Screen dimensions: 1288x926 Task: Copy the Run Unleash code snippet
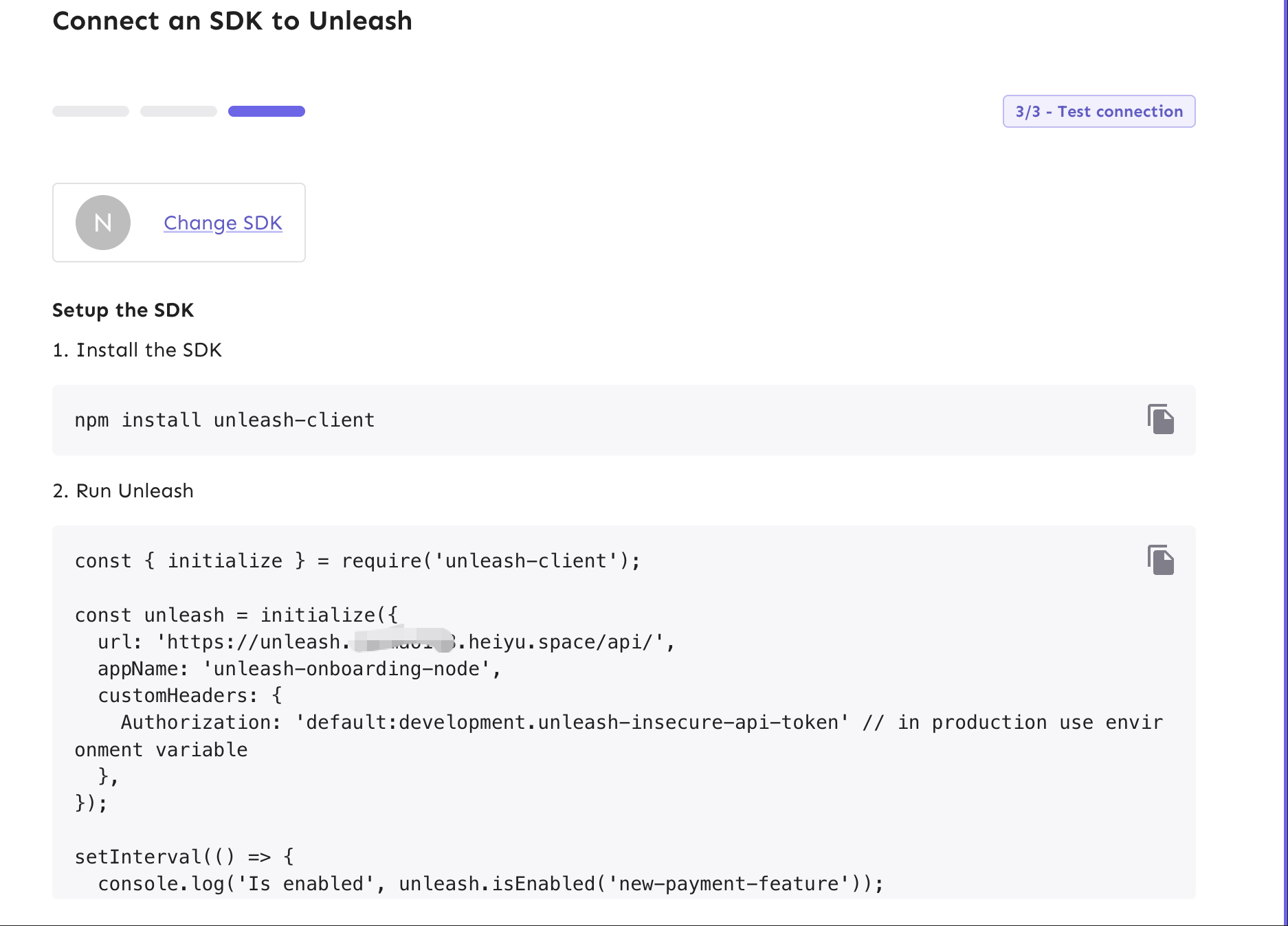[x=1160, y=560]
